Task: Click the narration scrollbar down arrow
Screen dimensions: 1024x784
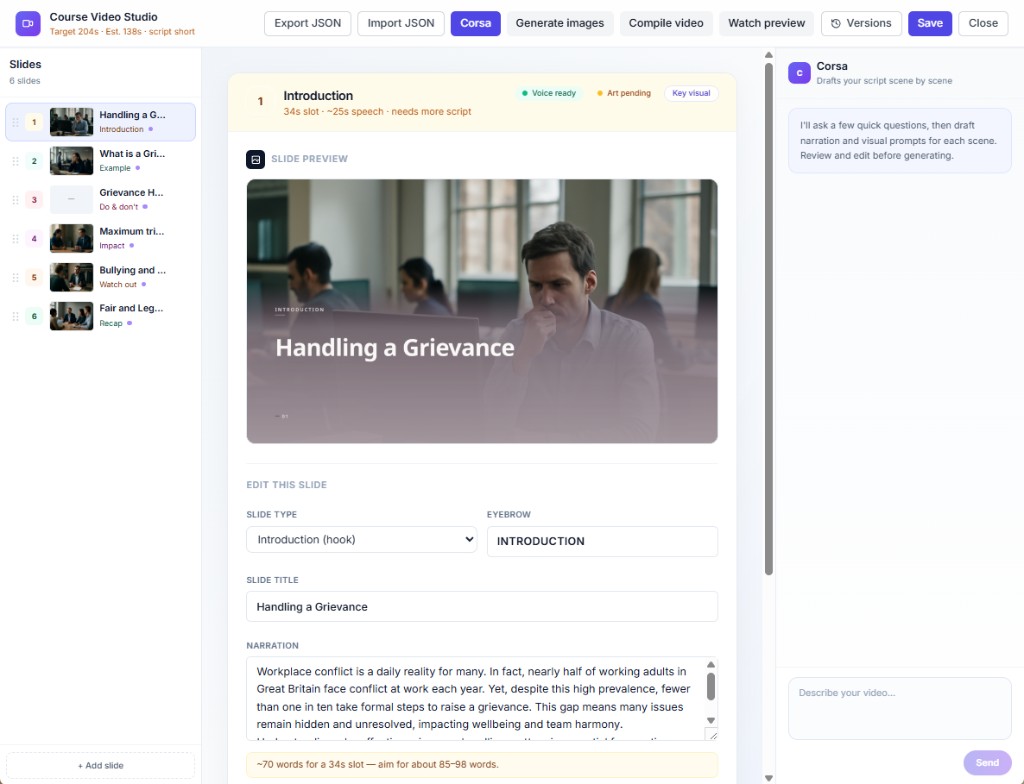Action: [x=711, y=720]
